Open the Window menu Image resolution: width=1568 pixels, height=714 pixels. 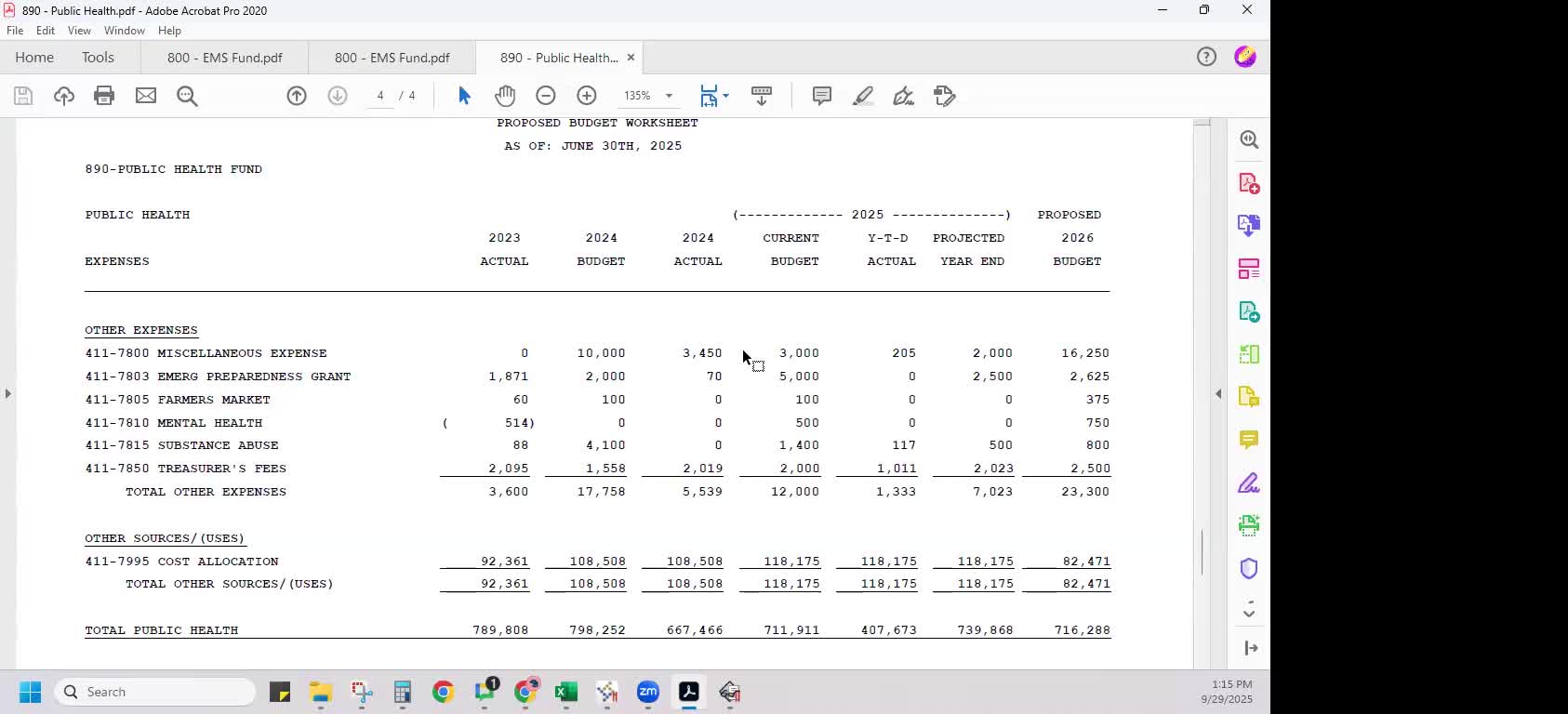click(x=125, y=31)
